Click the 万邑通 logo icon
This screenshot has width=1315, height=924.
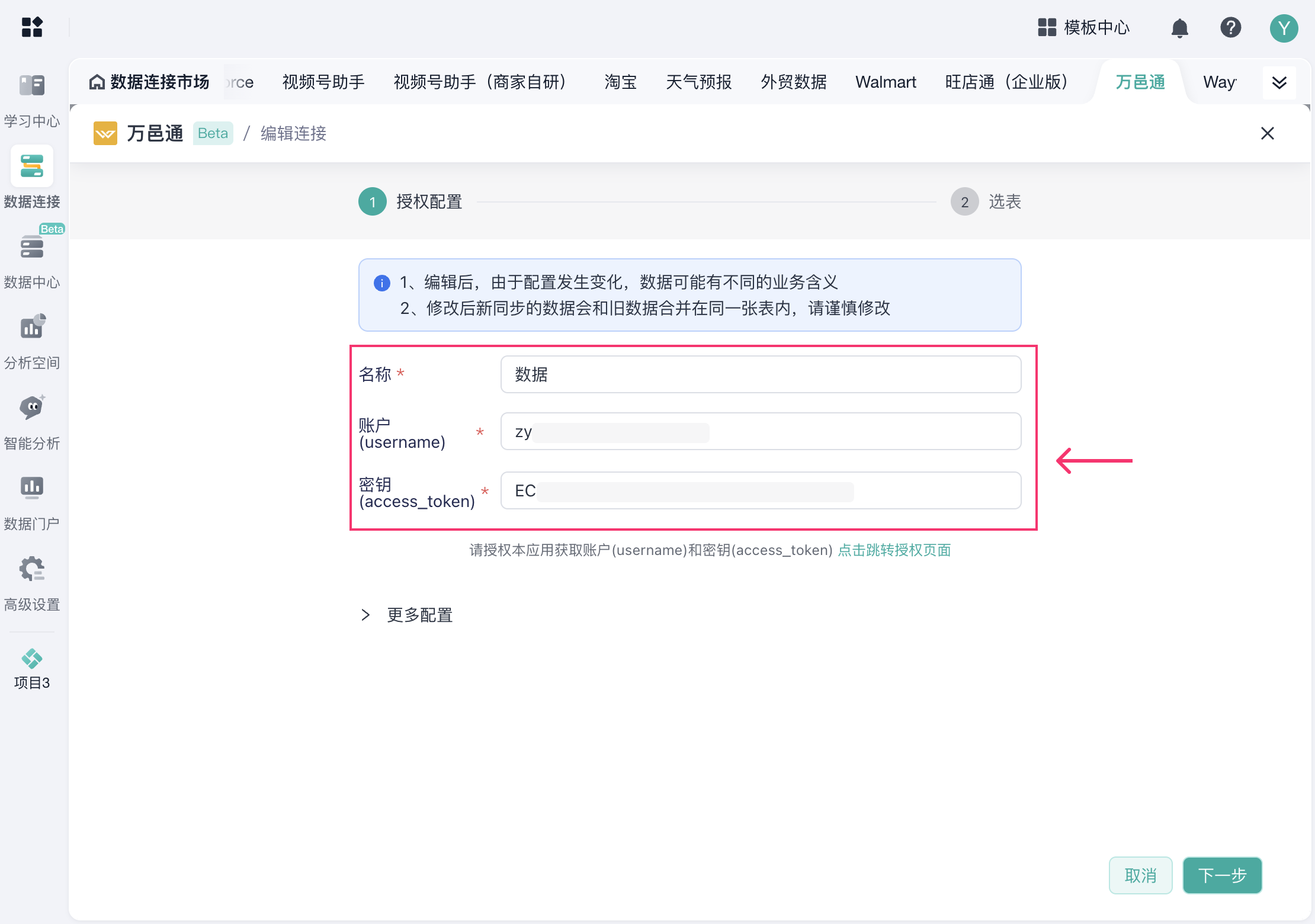point(105,133)
